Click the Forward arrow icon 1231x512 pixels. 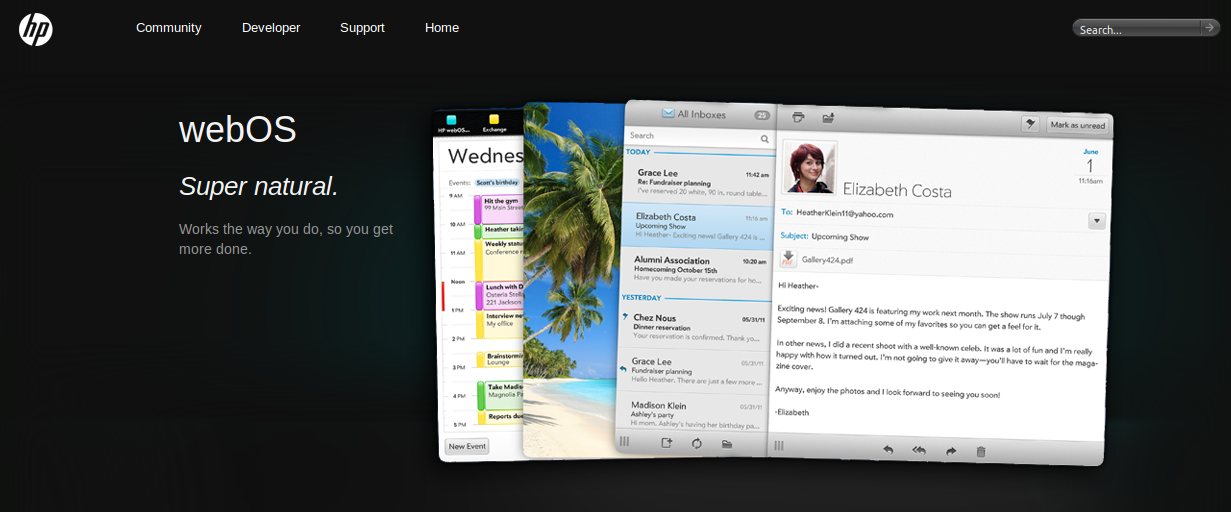(951, 452)
